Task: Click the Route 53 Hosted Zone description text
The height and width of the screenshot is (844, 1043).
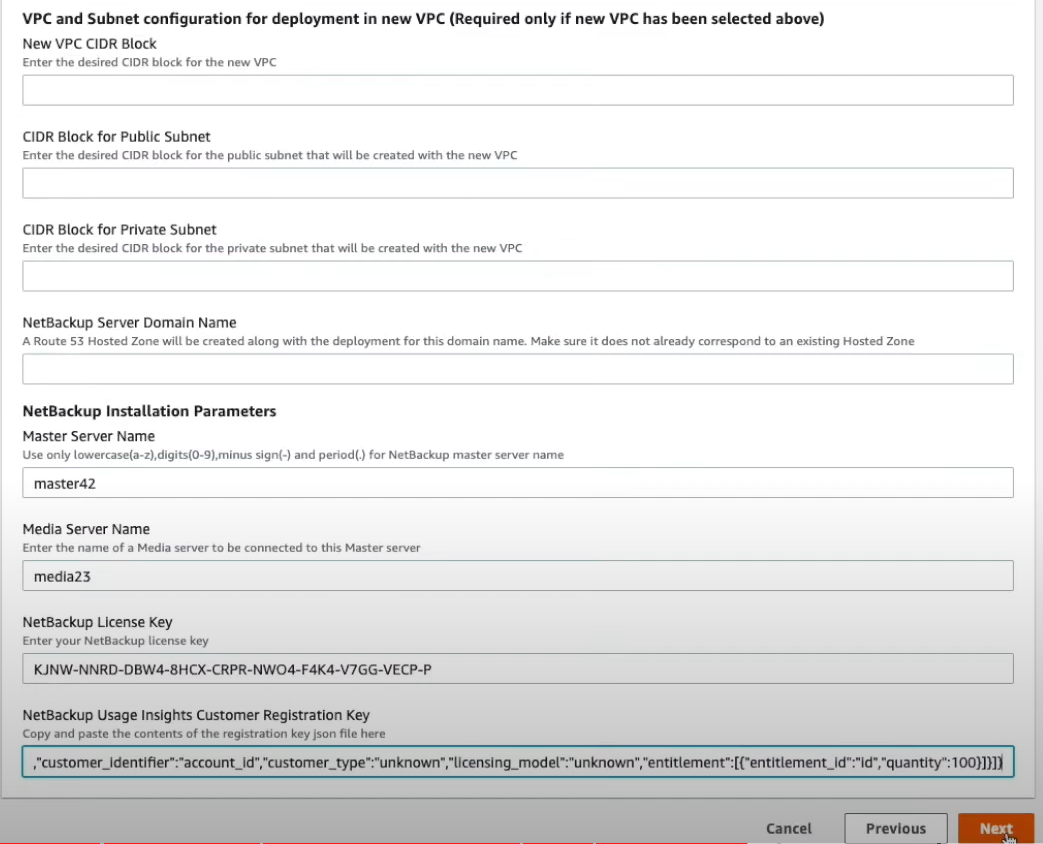Action: (468, 341)
